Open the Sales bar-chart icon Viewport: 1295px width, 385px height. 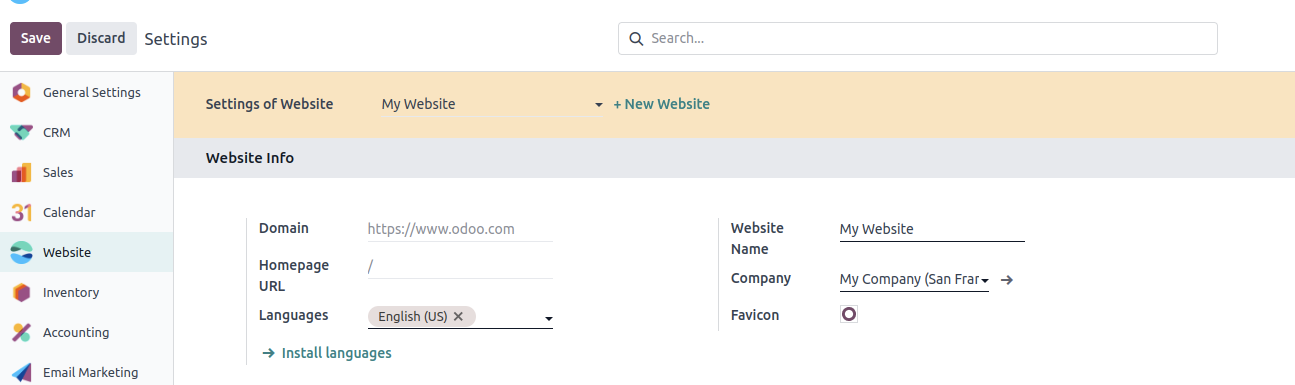click(x=22, y=173)
